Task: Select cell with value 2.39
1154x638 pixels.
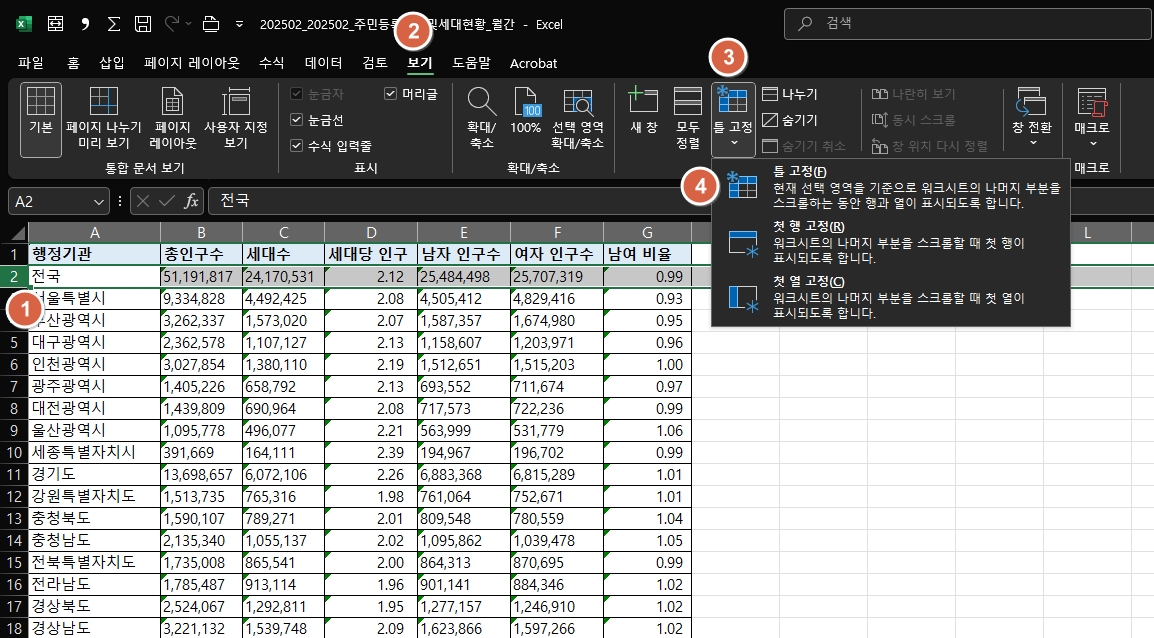Action: tap(371, 453)
